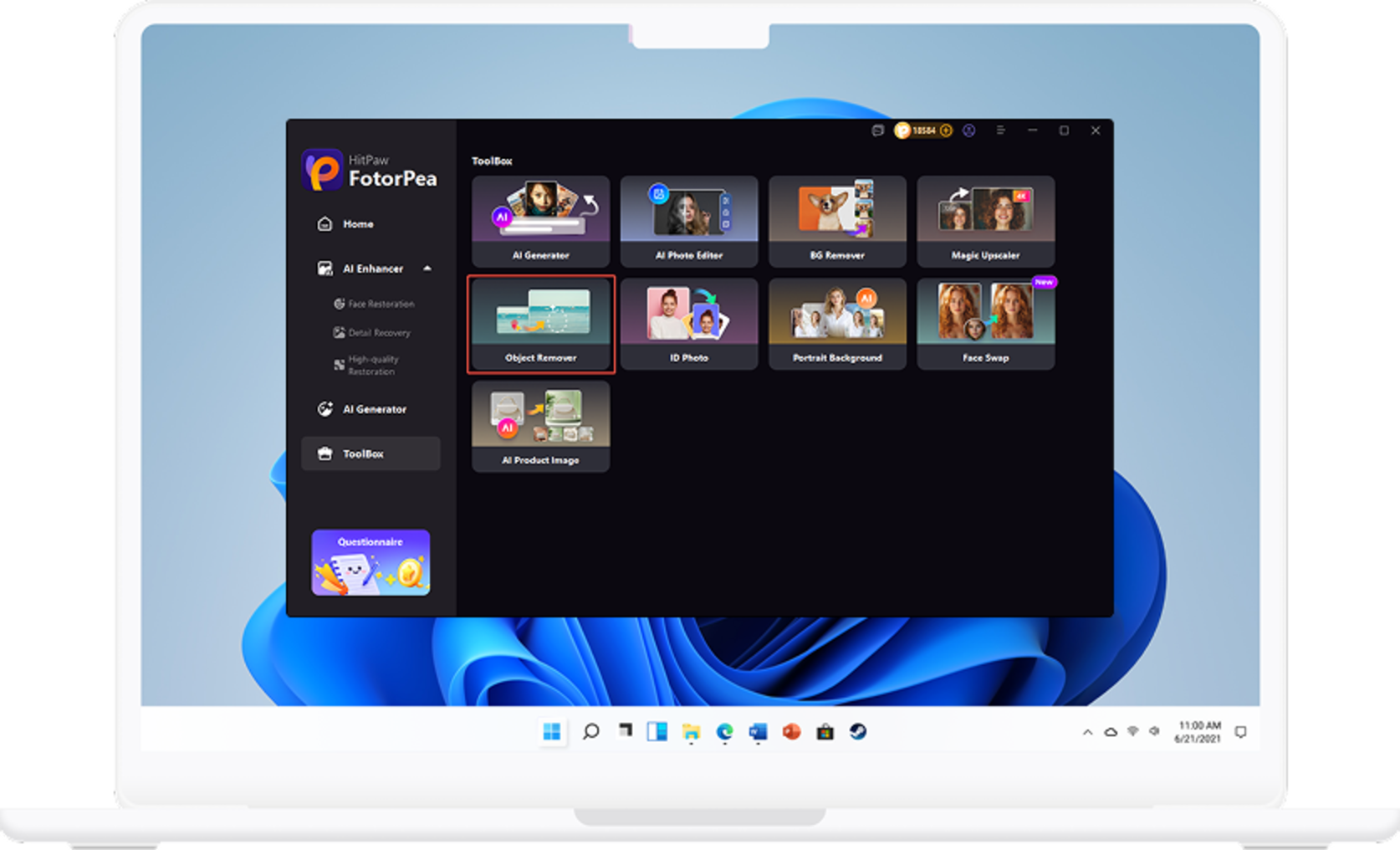Viewport: 1400px width, 850px height.
Task: Click the Face Restoration icon
Action: point(339,304)
